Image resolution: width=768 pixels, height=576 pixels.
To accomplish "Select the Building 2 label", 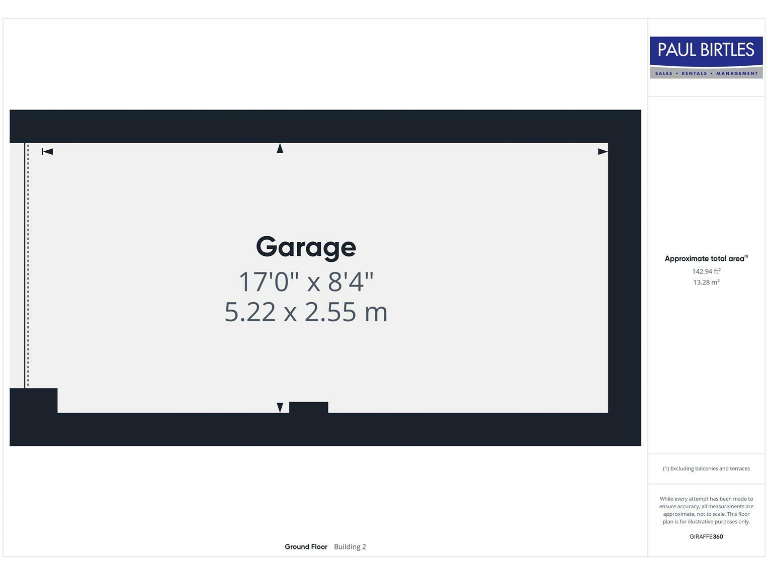I will (x=350, y=547).
